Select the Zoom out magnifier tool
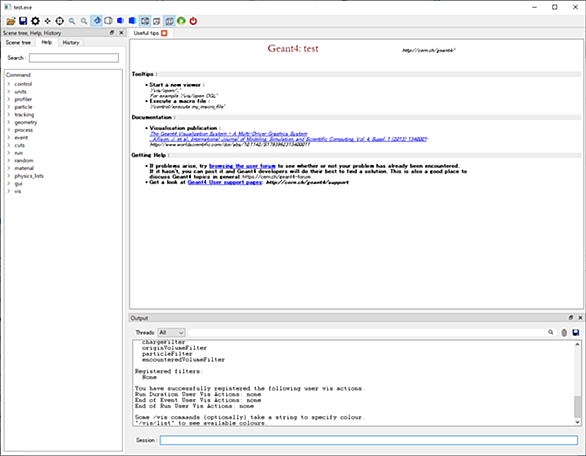The width and height of the screenshot is (586, 456). 72,21
